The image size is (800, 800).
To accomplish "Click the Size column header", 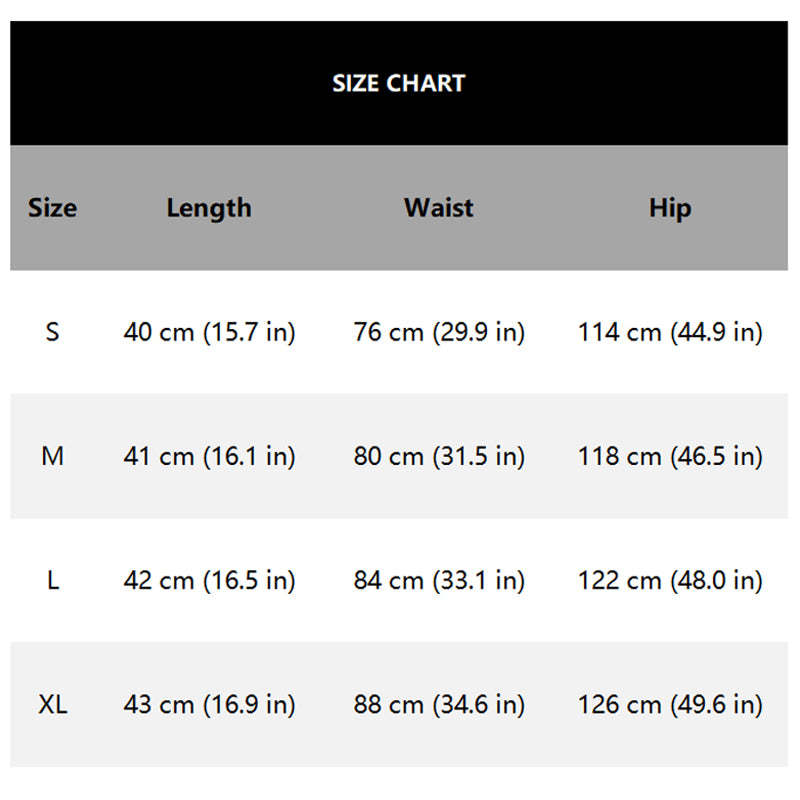I will [52, 208].
